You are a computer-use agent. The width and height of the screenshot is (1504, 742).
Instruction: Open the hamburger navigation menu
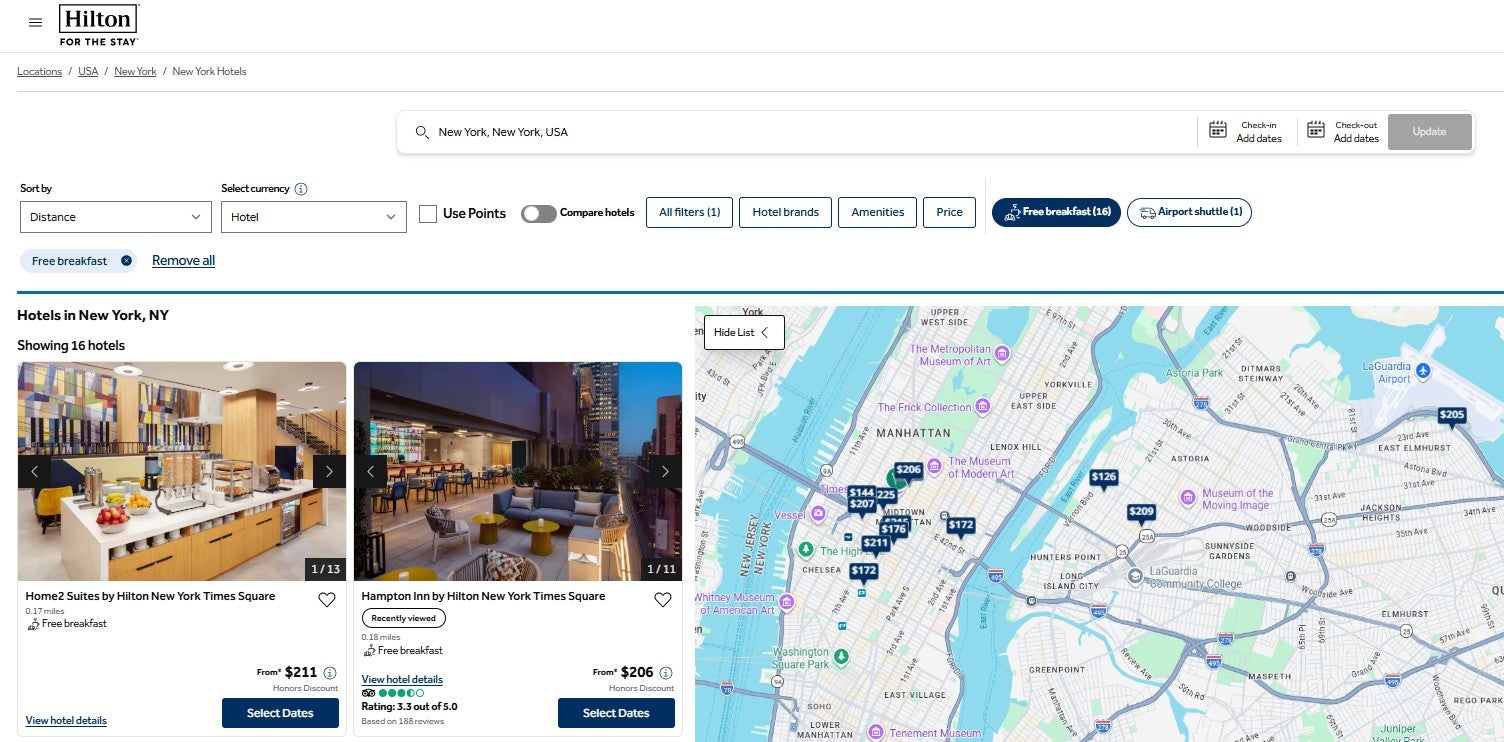[x=36, y=23]
